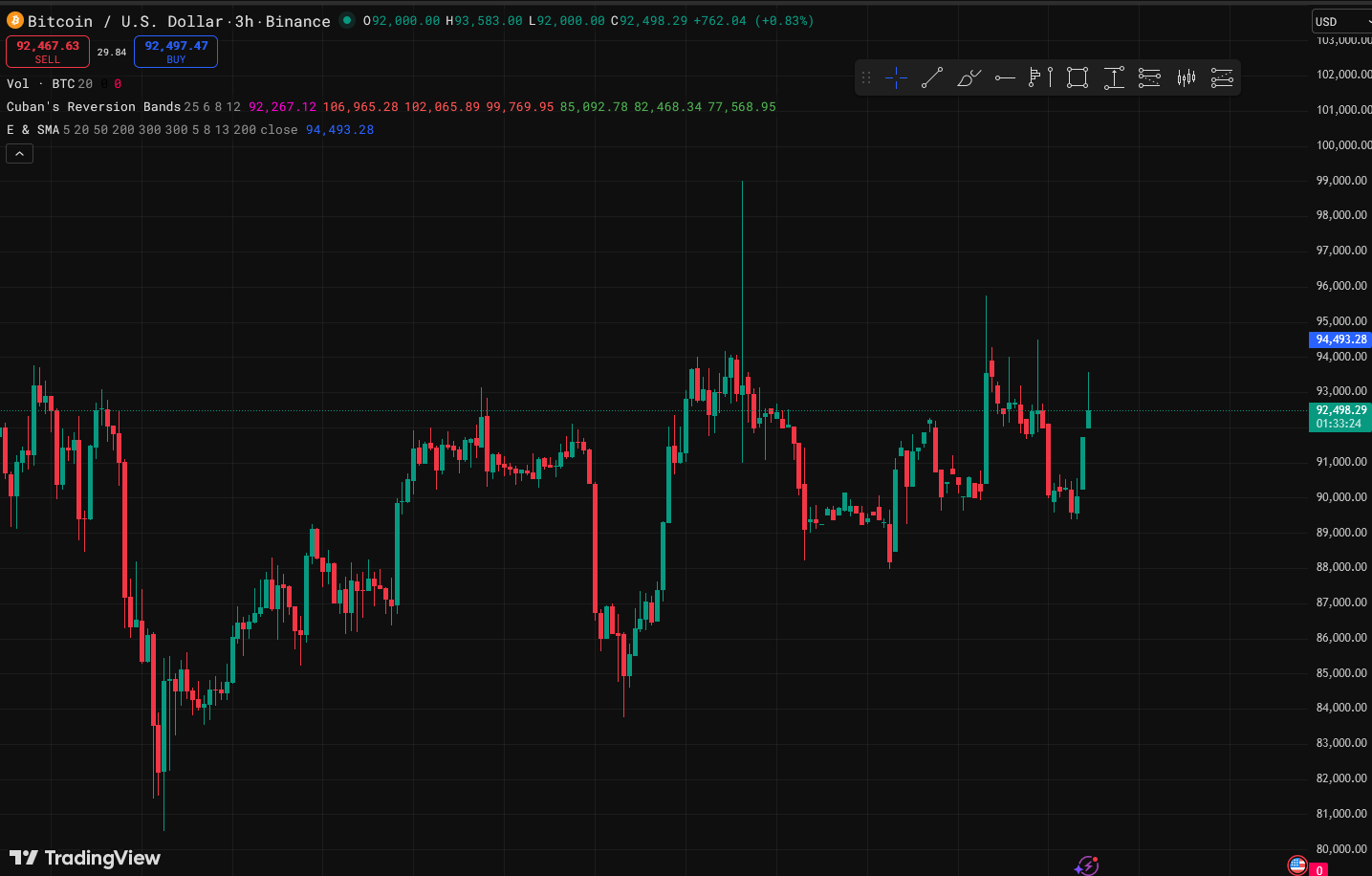This screenshot has height=876, width=1372.
Task: Click the 82,000.00 price scale label
Action: pos(1341,778)
